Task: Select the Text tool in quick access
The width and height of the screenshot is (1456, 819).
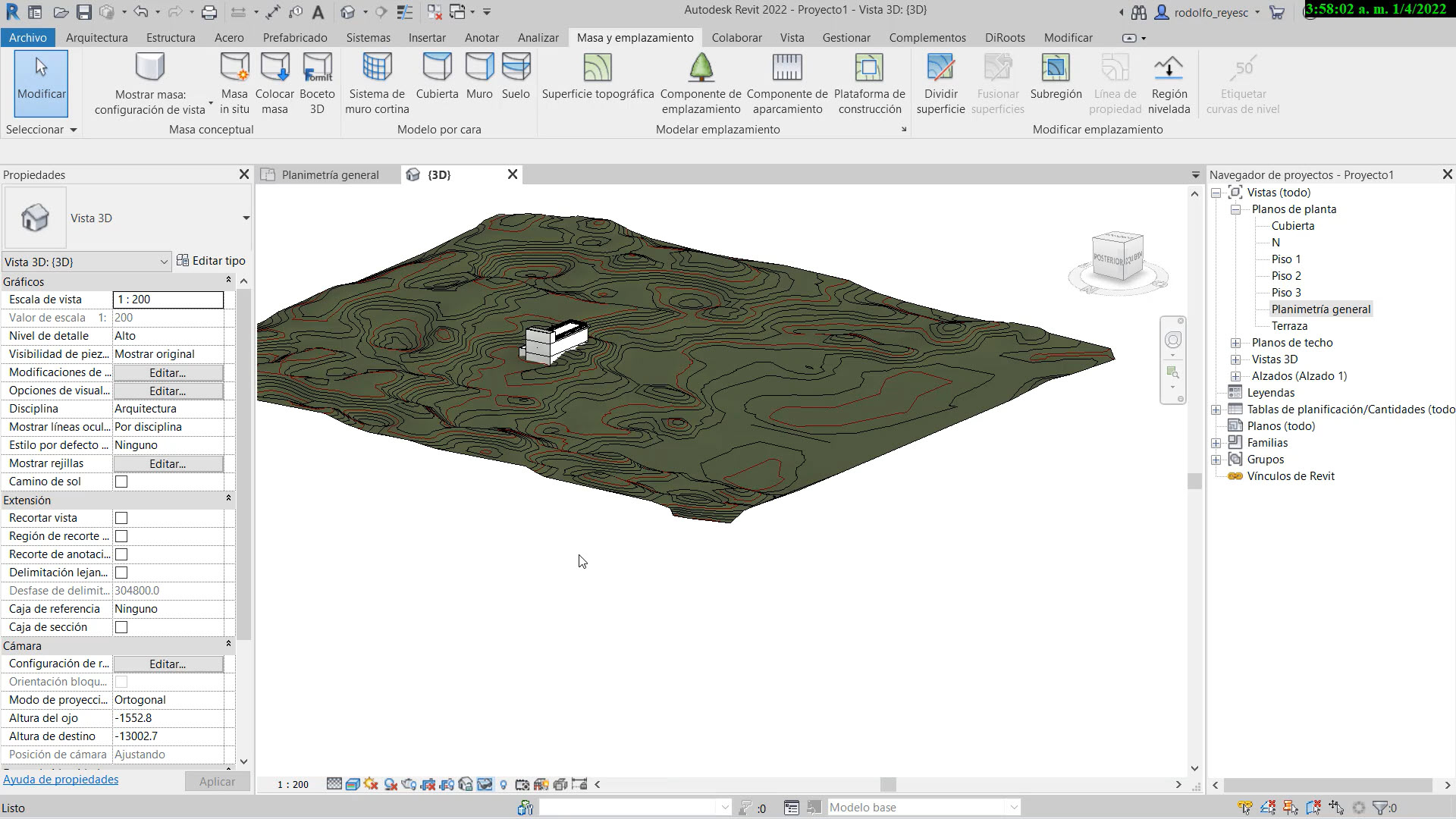Action: [x=318, y=12]
